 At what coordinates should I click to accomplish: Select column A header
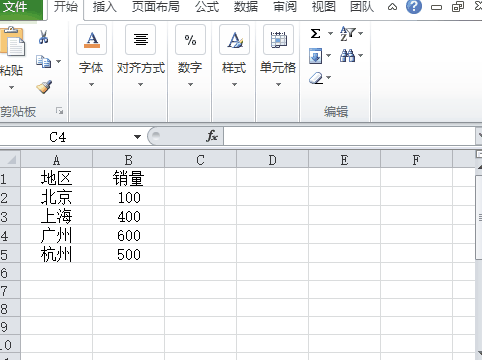[x=57, y=160]
